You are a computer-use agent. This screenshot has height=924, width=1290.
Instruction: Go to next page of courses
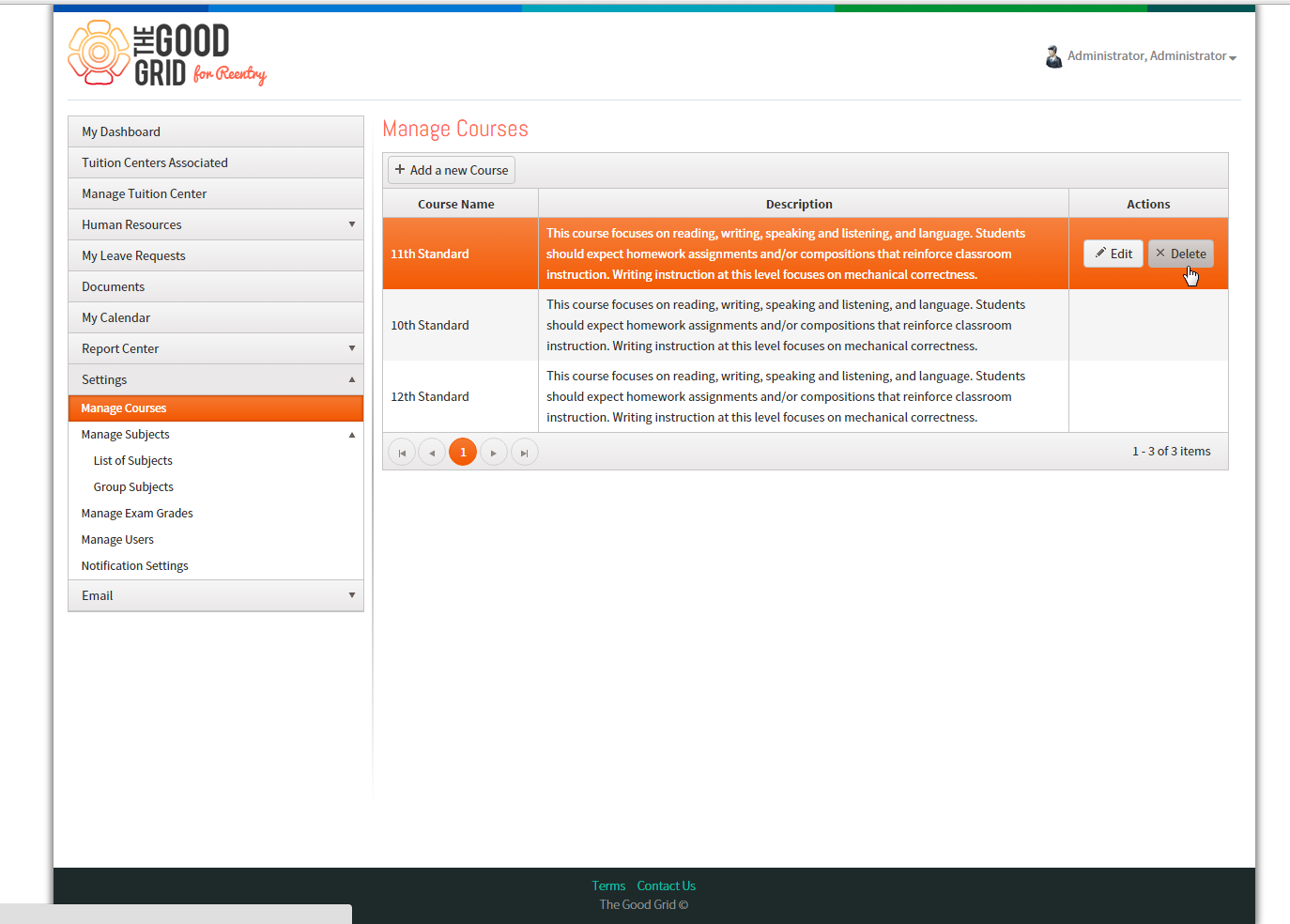pos(494,453)
